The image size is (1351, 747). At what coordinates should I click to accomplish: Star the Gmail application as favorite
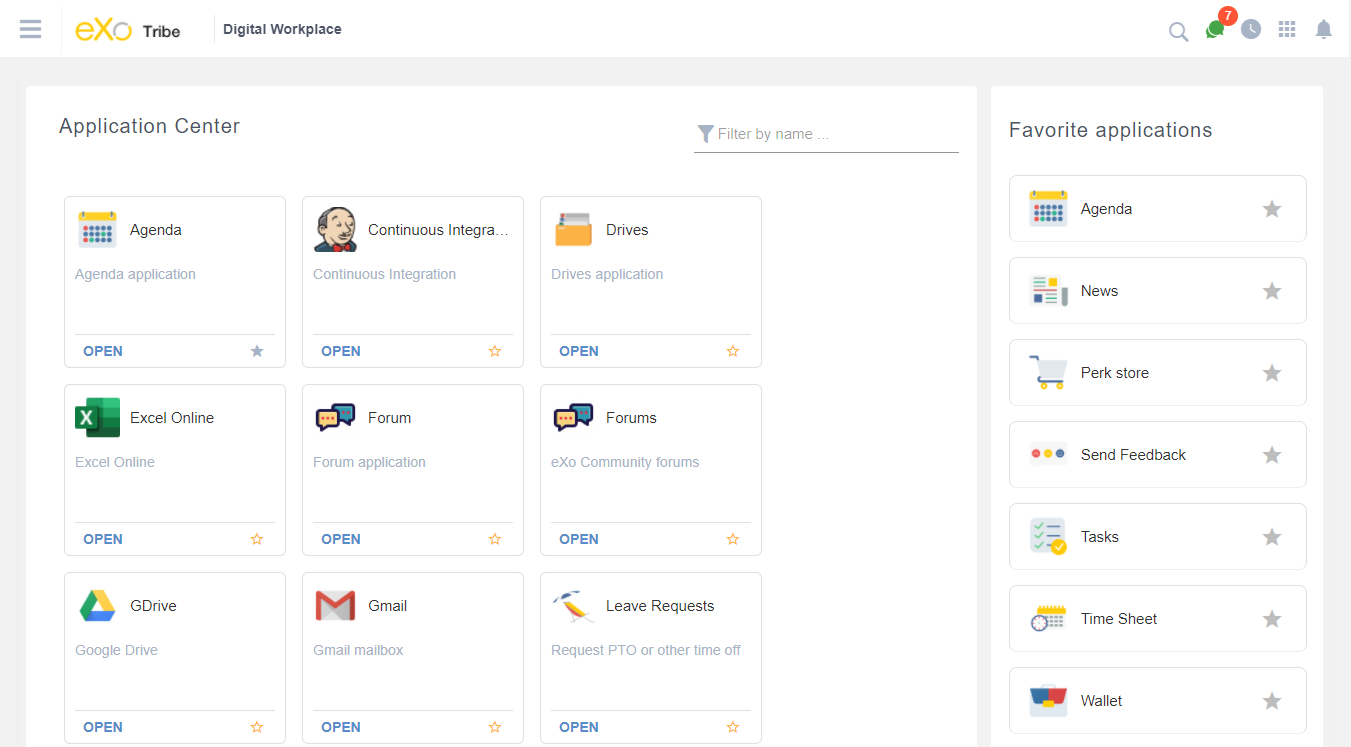tap(495, 727)
